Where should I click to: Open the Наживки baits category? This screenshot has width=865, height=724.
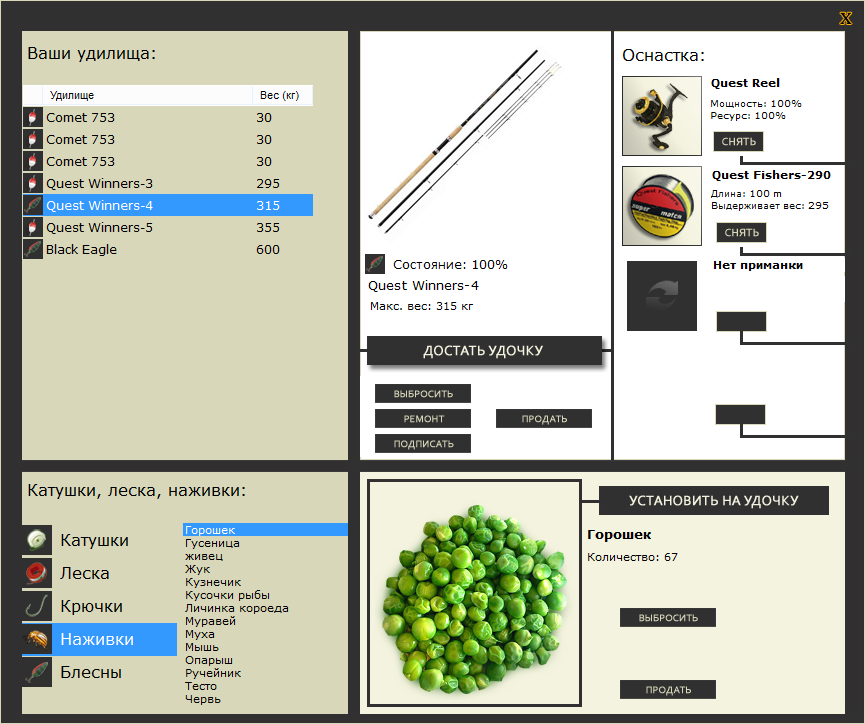coord(99,639)
